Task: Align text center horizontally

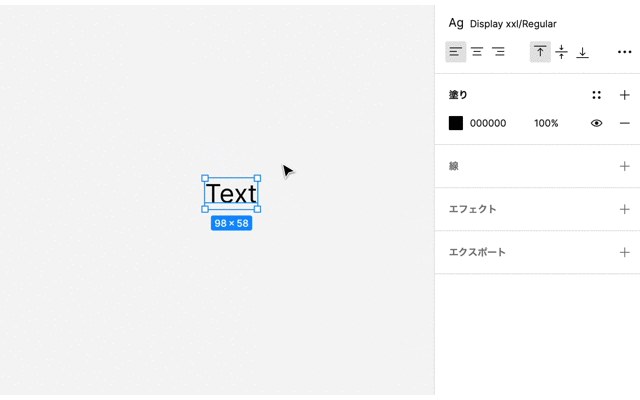Action: point(477,52)
